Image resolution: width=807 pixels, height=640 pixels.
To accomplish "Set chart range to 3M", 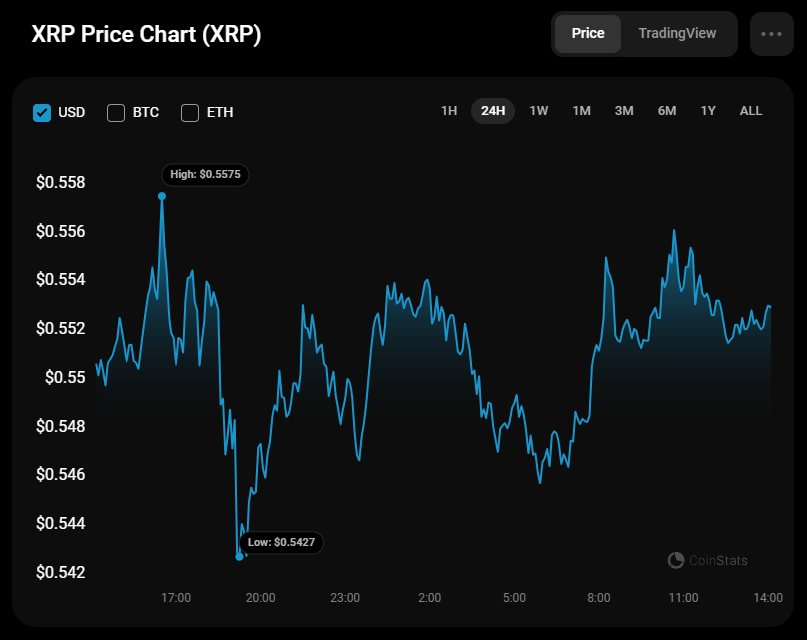I will pyautogui.click(x=624, y=111).
